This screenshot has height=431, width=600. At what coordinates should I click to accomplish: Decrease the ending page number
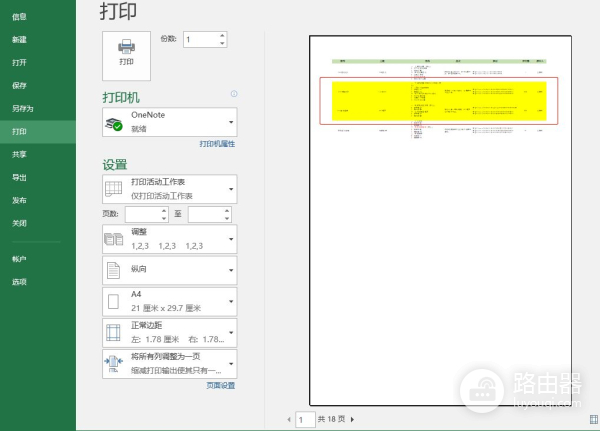click(x=227, y=218)
